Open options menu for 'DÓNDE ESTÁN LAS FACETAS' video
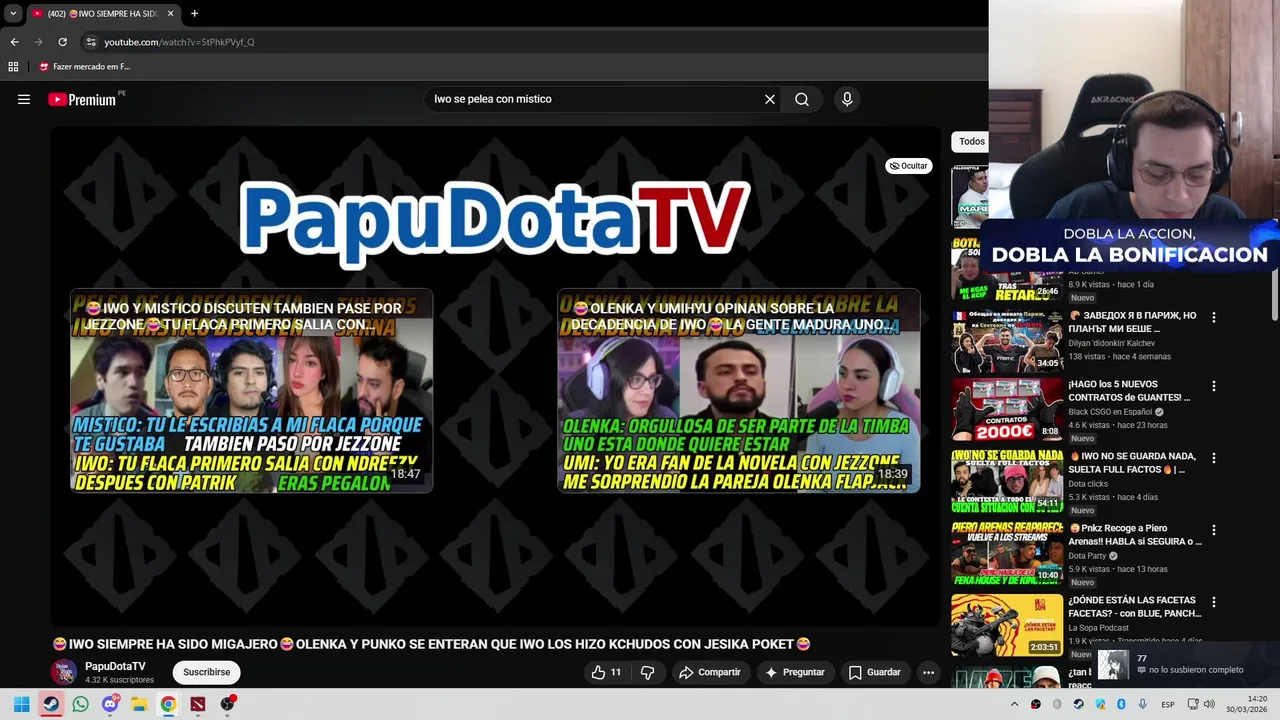Screen dimensions: 1280x720 [1214, 602]
